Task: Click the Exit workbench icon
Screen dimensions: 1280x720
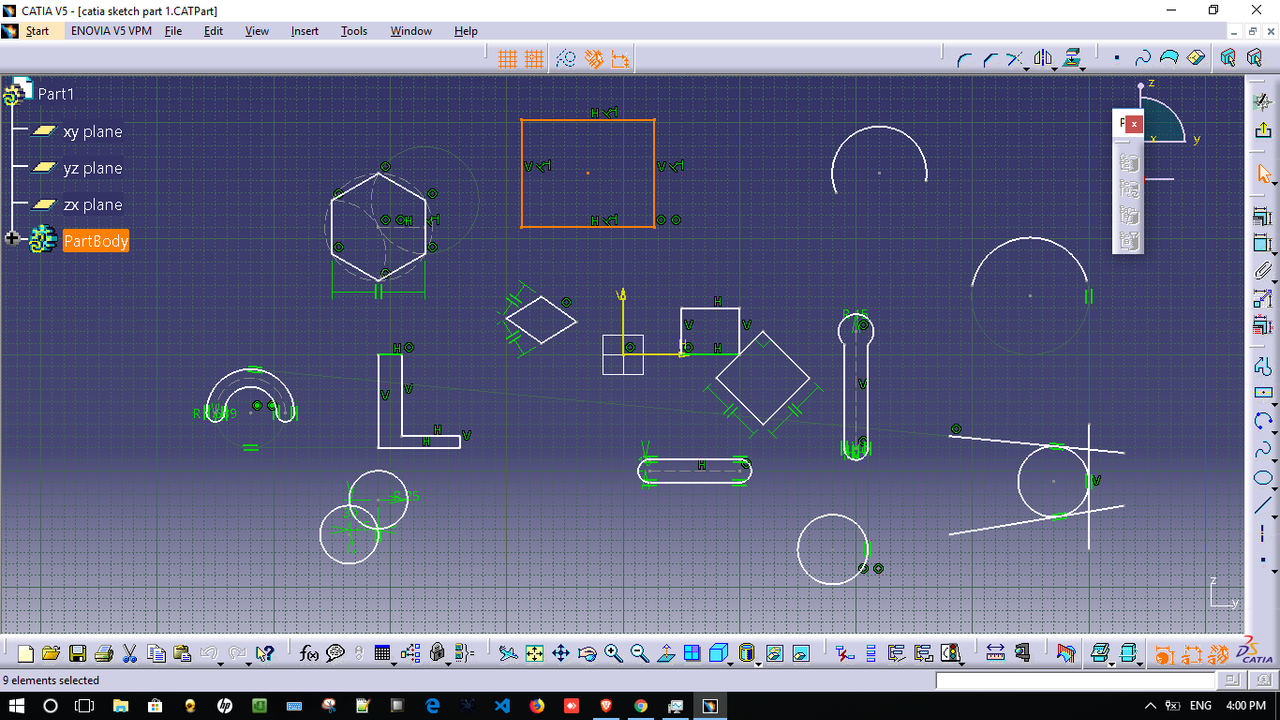Action: click(x=1263, y=130)
